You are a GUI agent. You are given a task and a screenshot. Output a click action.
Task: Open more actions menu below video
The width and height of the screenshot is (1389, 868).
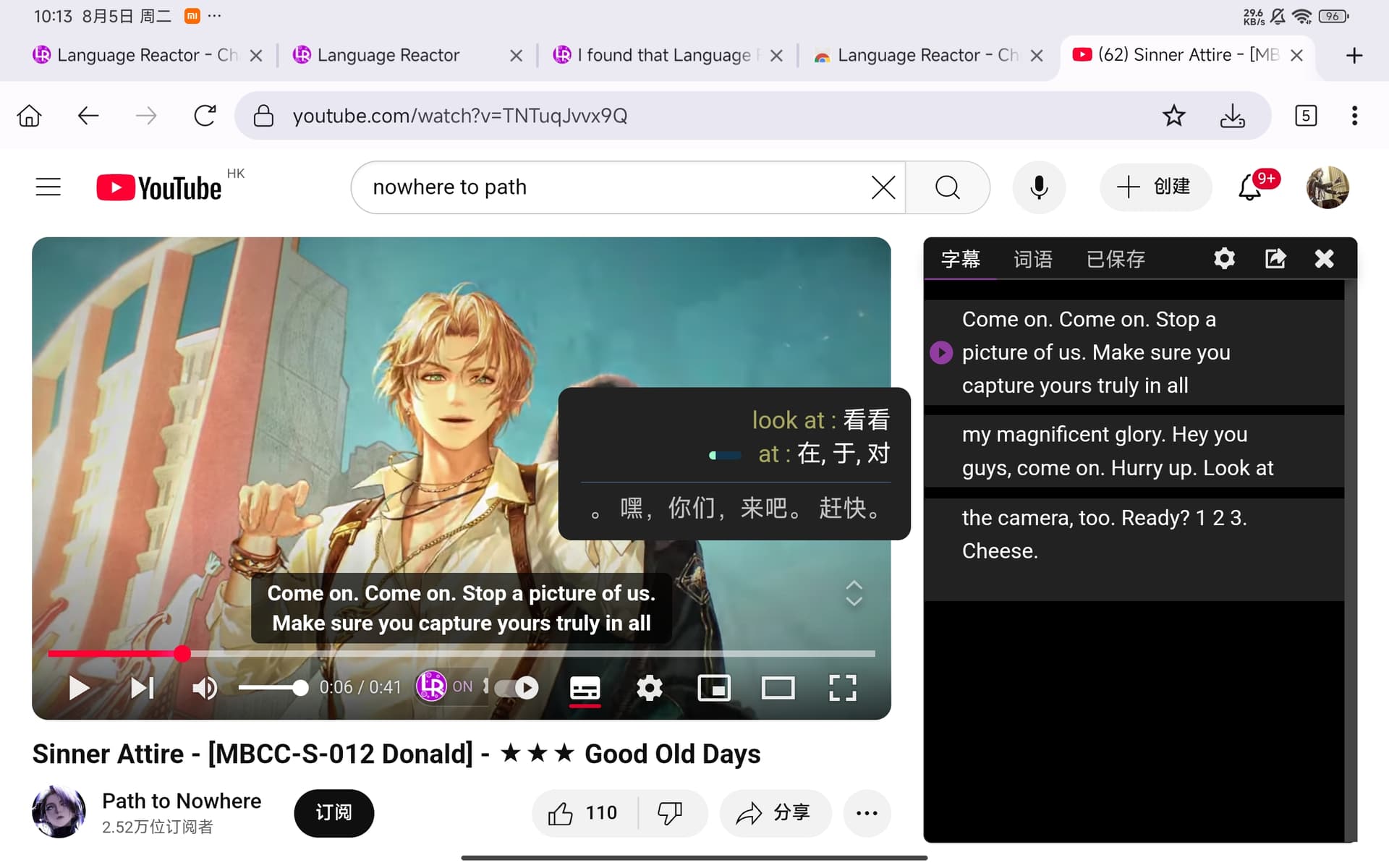pos(867,813)
